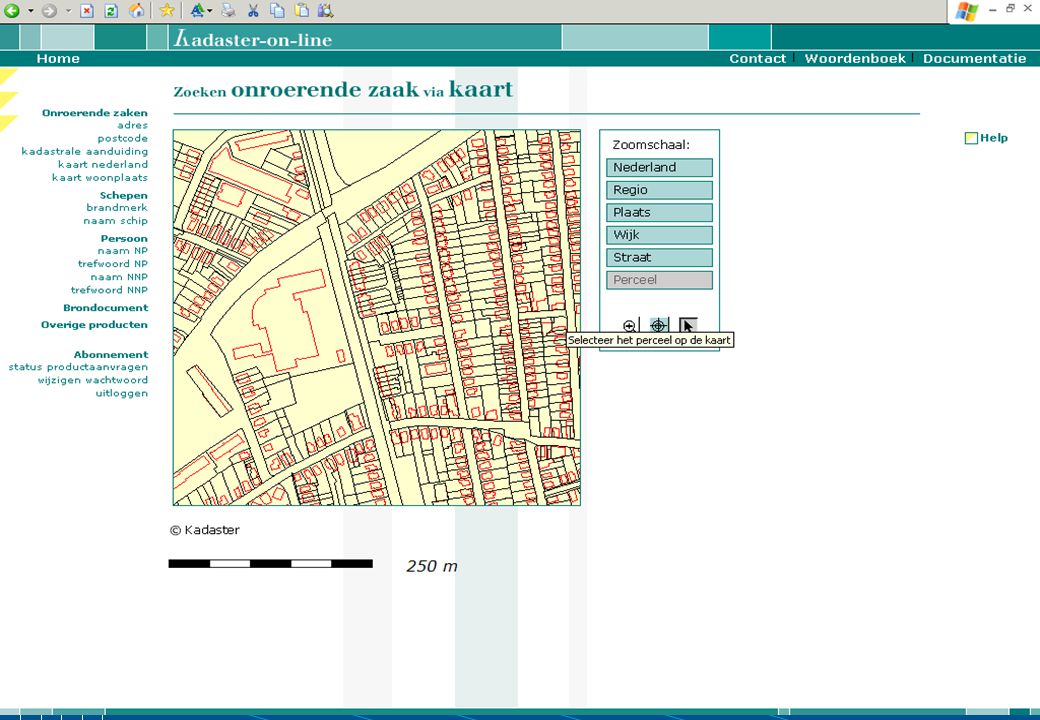
Task: Click the greyed Perceel zoom button
Action: pyautogui.click(x=659, y=280)
